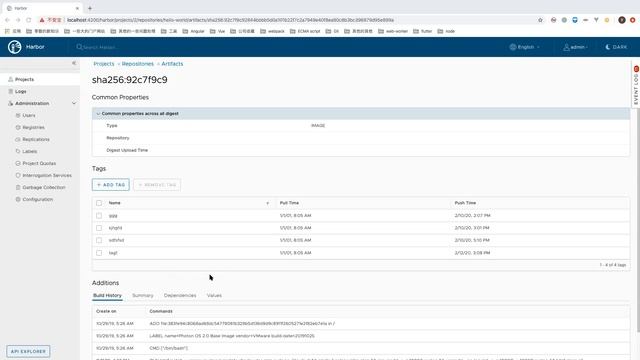
Task: Click the Projects sidebar icon
Action: pos(11,79)
